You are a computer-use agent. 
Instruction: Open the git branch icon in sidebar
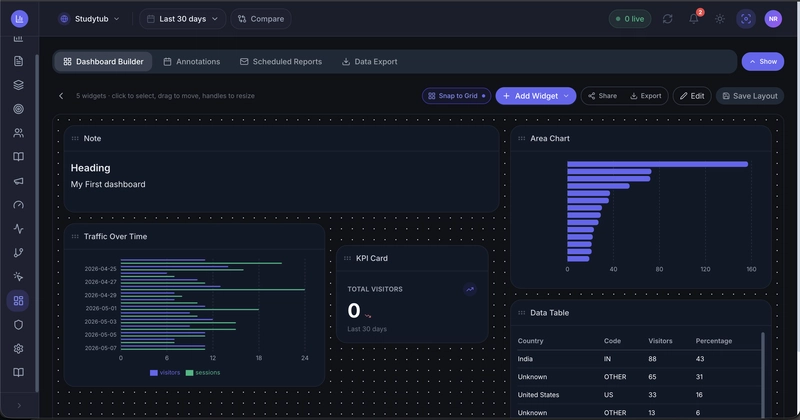[x=18, y=253]
